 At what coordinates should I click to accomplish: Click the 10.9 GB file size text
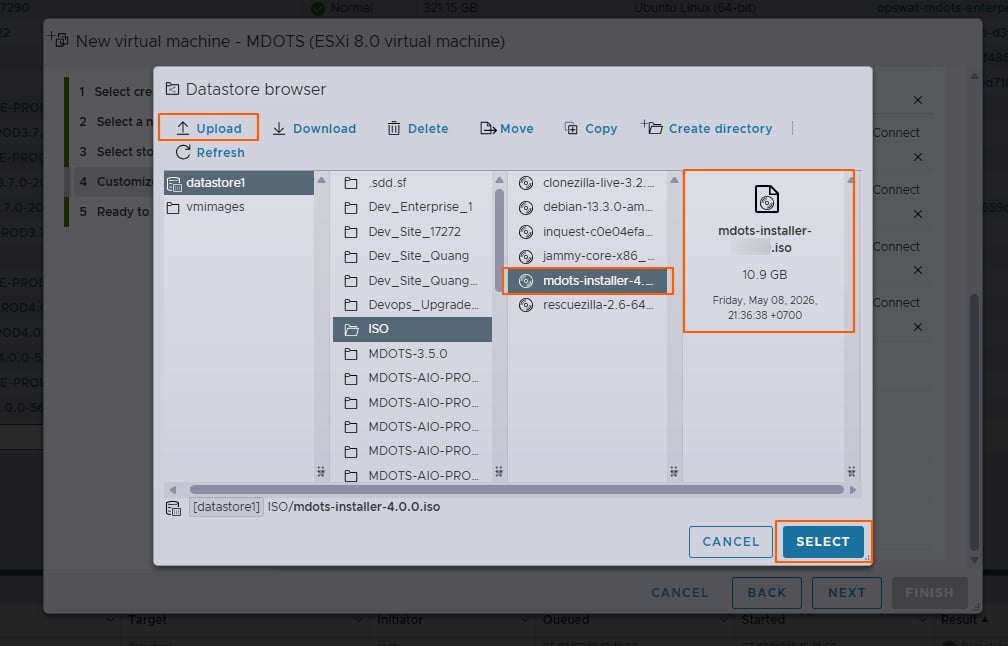click(x=764, y=274)
